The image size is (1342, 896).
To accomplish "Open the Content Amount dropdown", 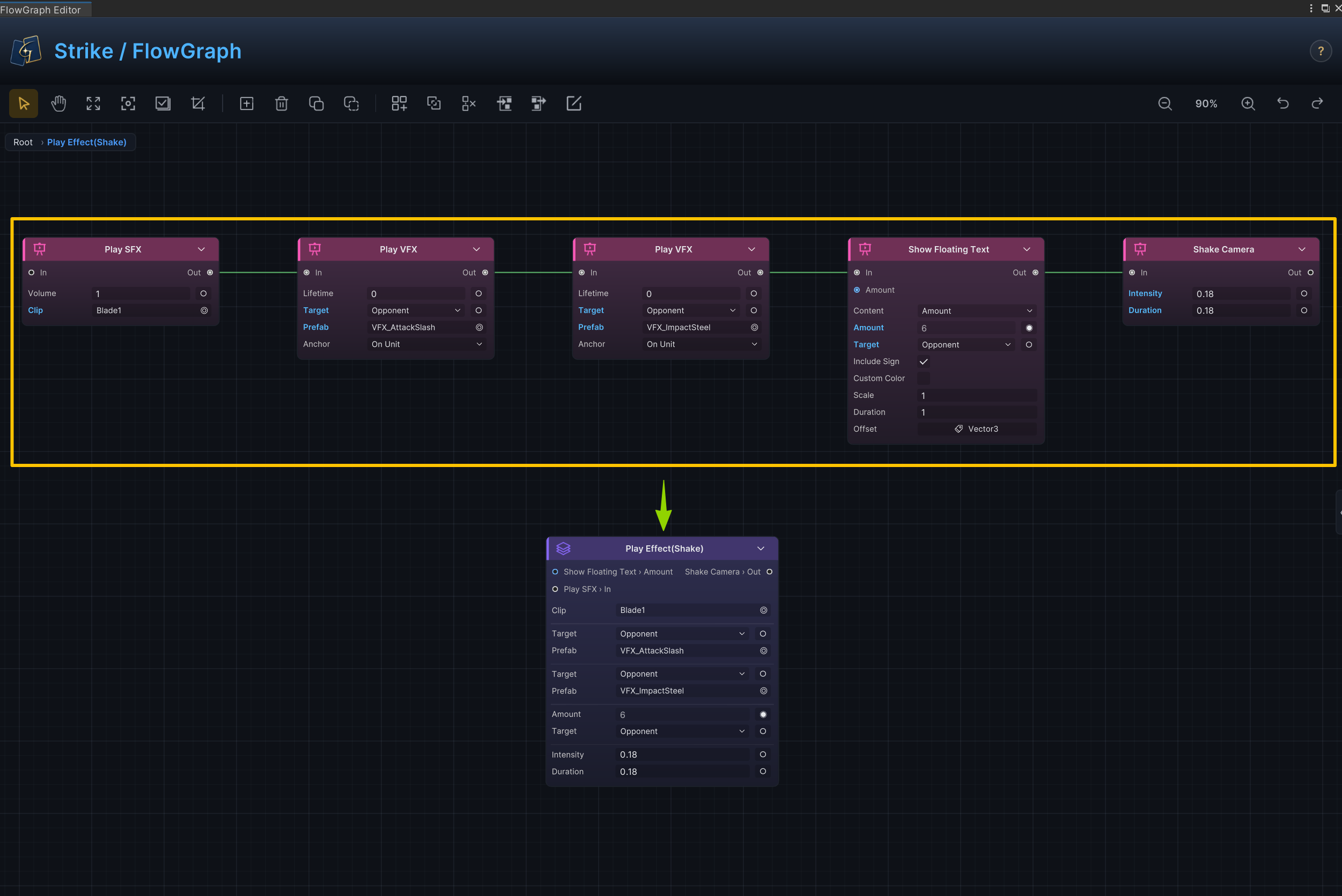I will 977,311.
